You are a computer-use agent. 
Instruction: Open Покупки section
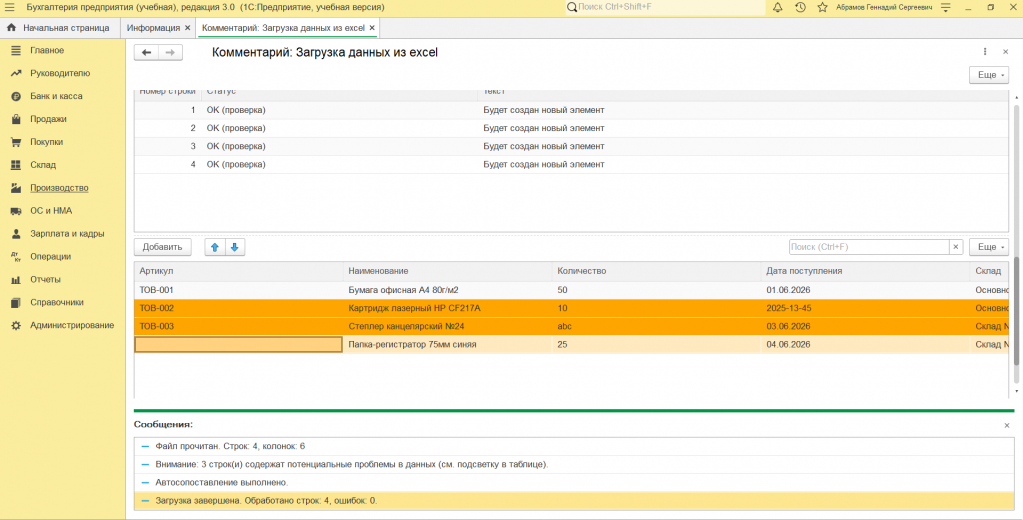click(x=46, y=142)
